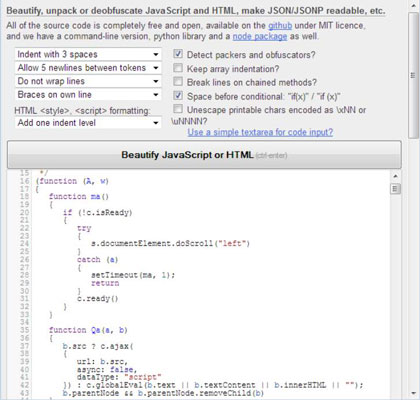The height and width of the screenshot is (400, 420).
Task: Open the Add one indent level dropdown
Action: click(x=88, y=123)
